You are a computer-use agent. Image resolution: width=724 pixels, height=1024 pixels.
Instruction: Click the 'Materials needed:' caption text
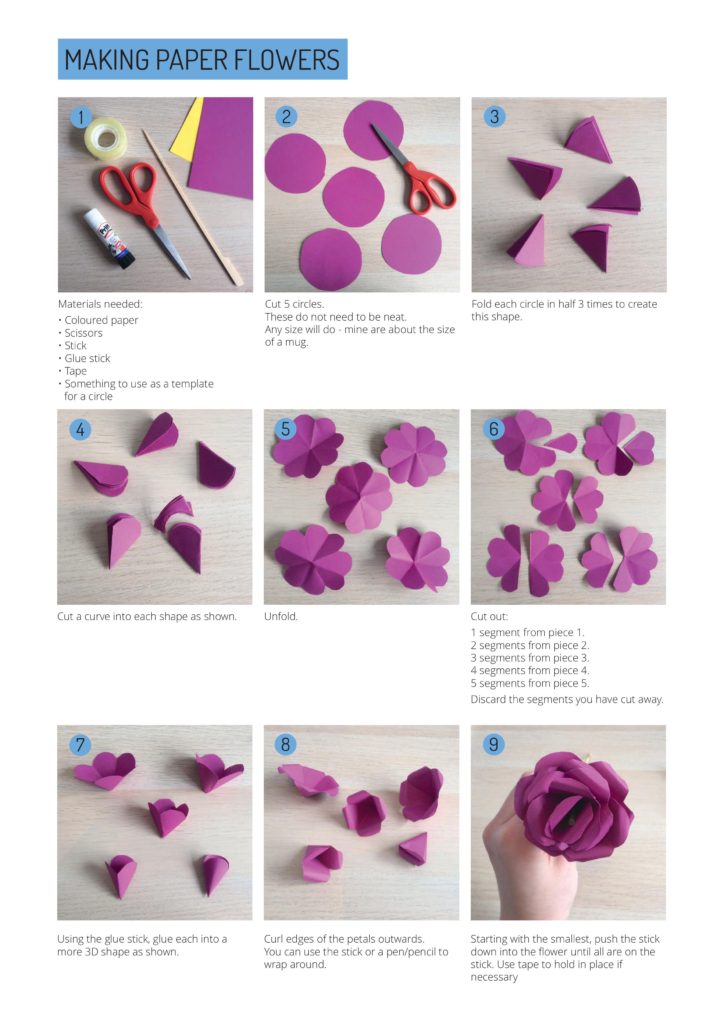click(100, 304)
